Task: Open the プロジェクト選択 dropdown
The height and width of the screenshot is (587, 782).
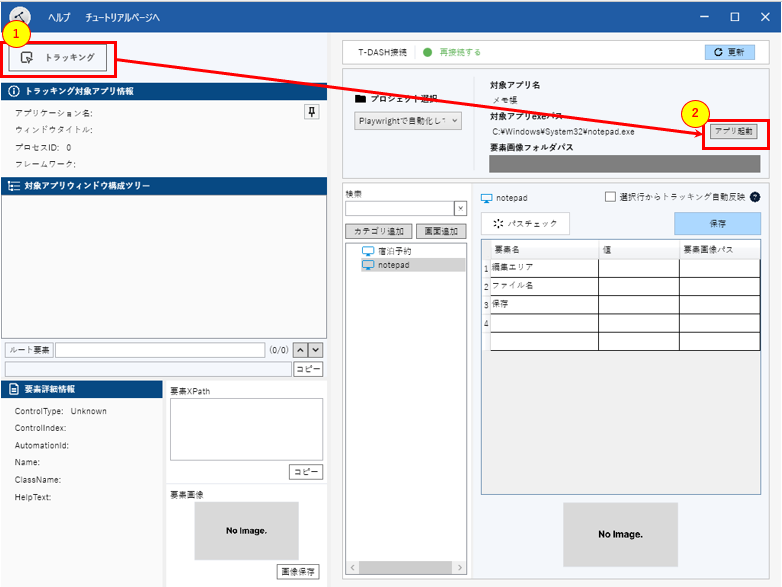Action: 408,121
